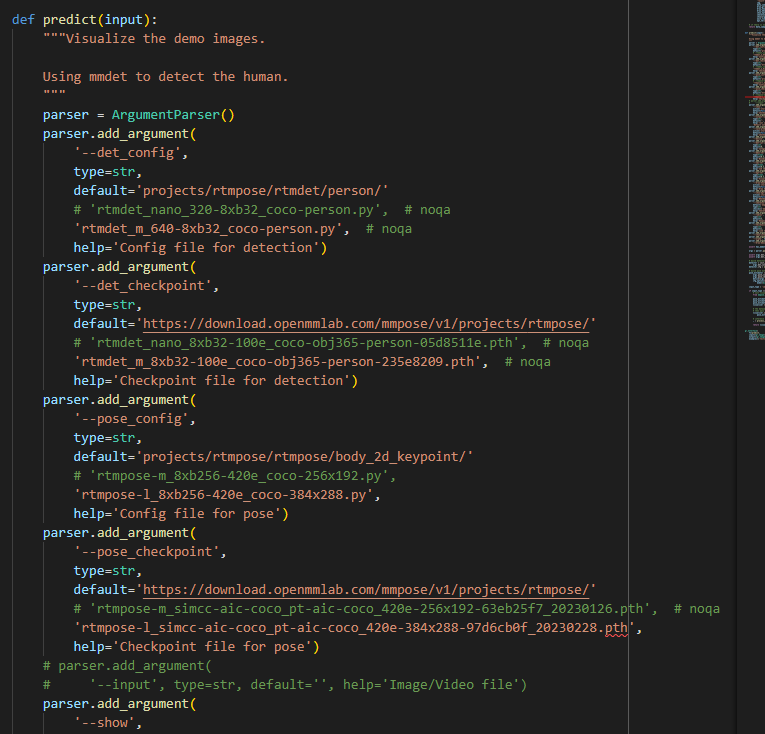Click the '--pose_config' argument string
Screen dimensions: 765x734
coord(134,419)
